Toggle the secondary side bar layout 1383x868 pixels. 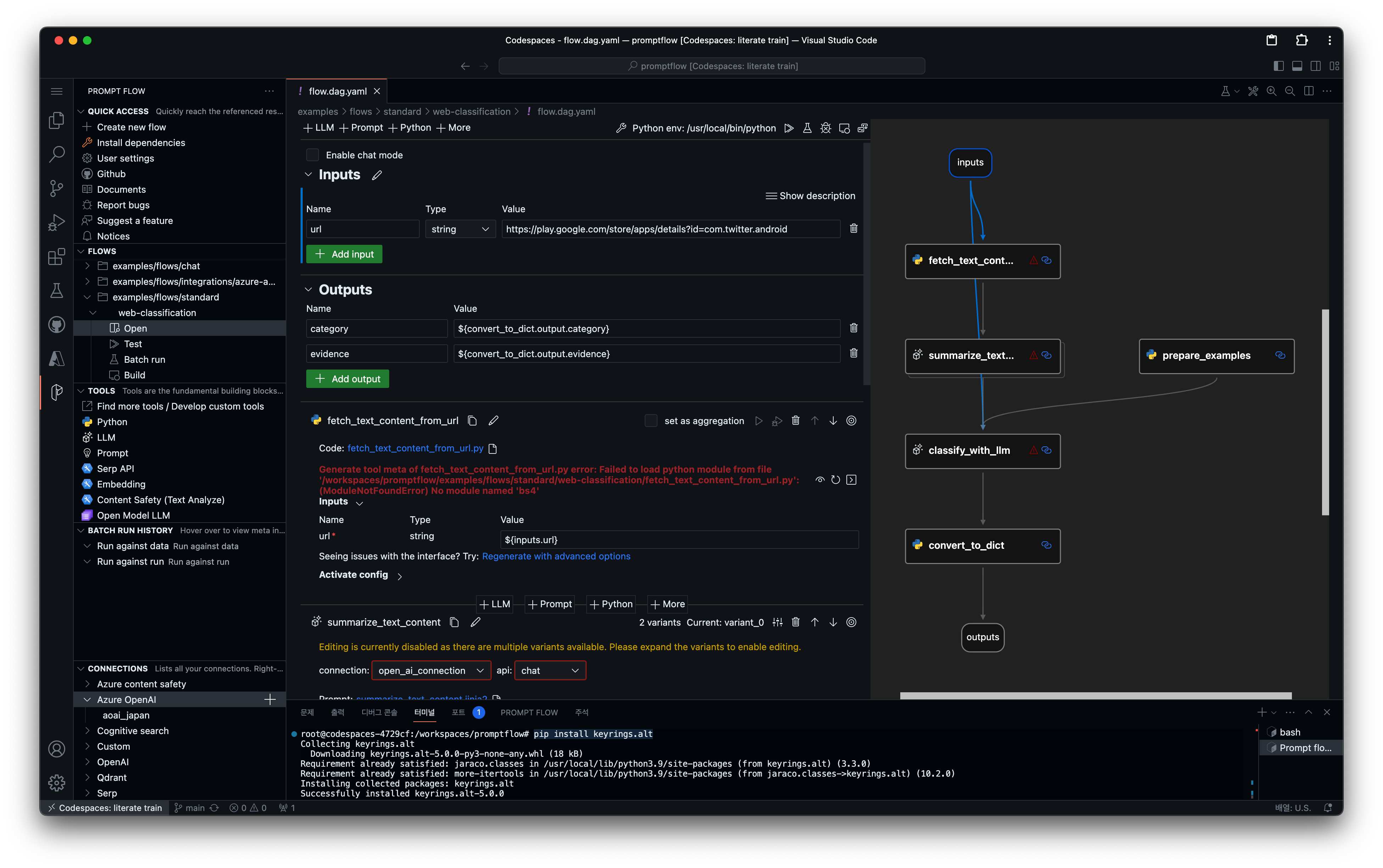tap(1315, 66)
